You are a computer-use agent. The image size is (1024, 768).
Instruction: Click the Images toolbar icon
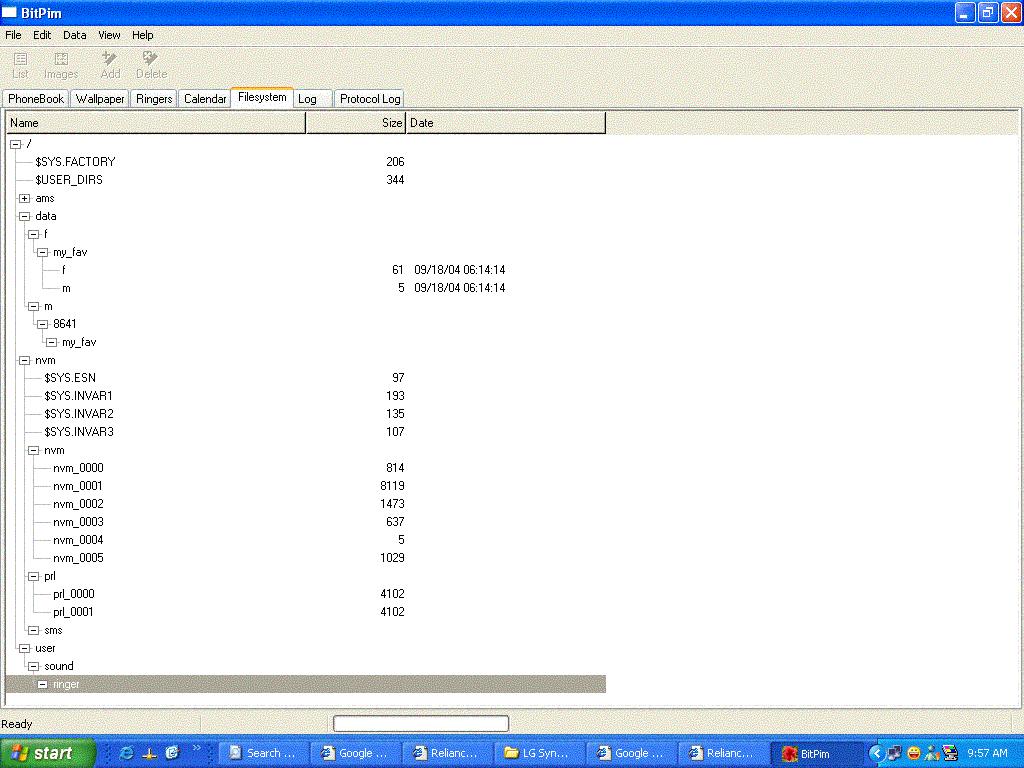(61, 65)
